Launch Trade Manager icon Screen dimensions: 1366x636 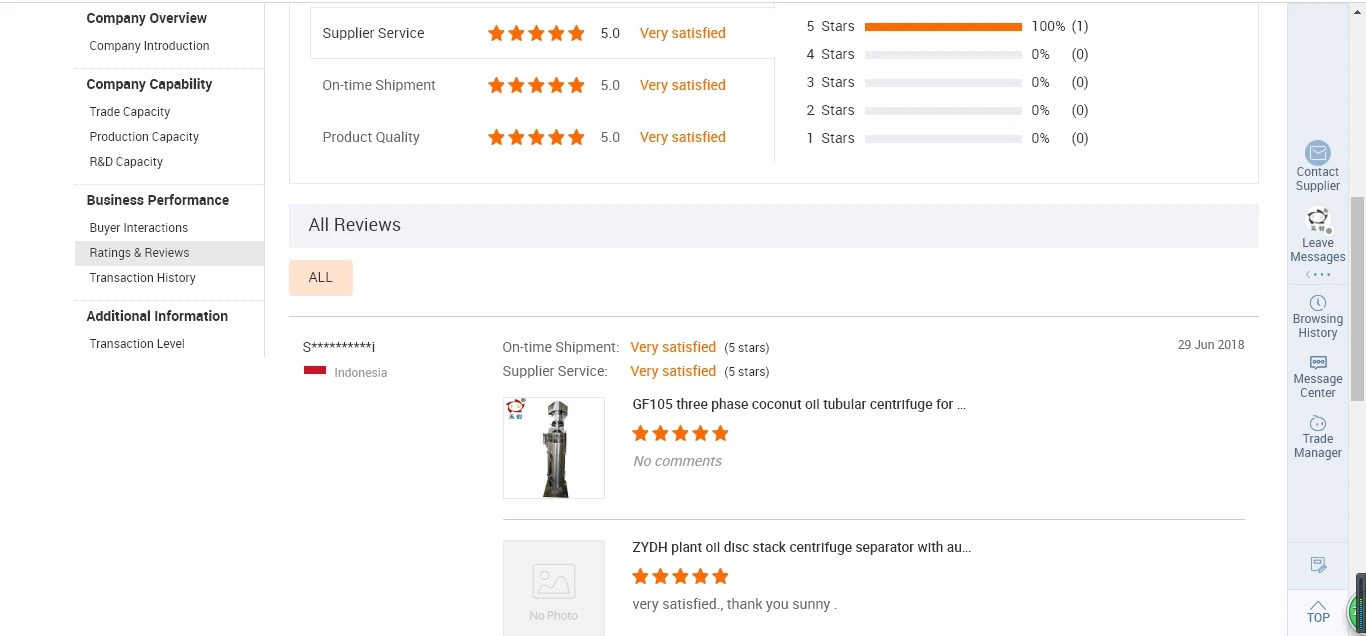1318,423
